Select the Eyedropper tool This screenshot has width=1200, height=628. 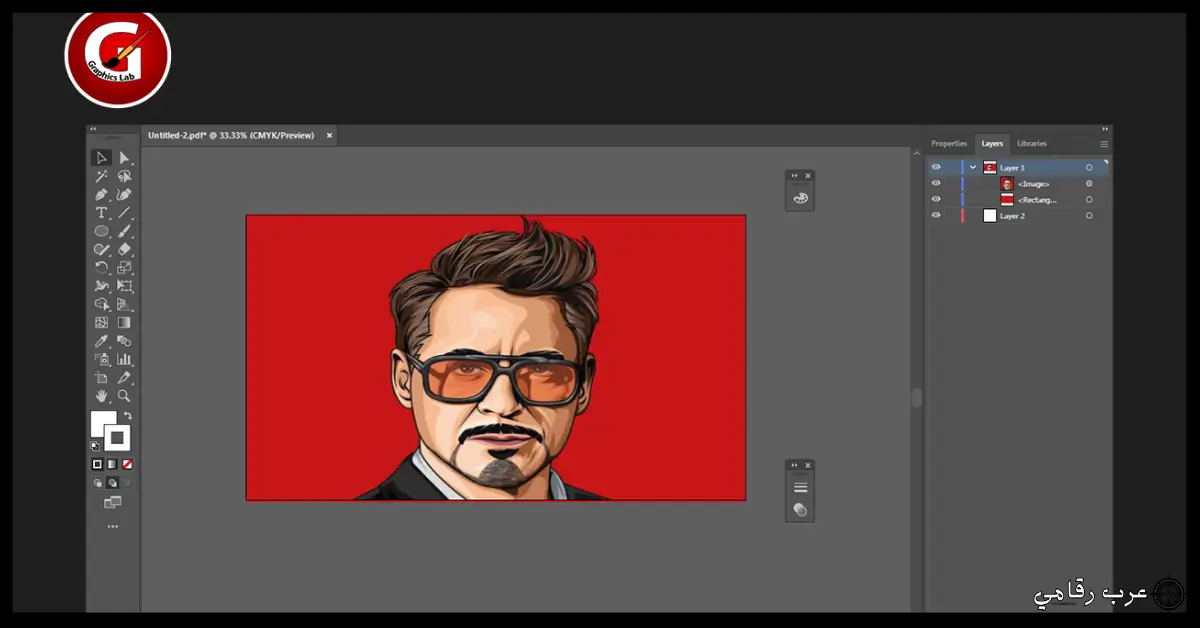coord(100,340)
